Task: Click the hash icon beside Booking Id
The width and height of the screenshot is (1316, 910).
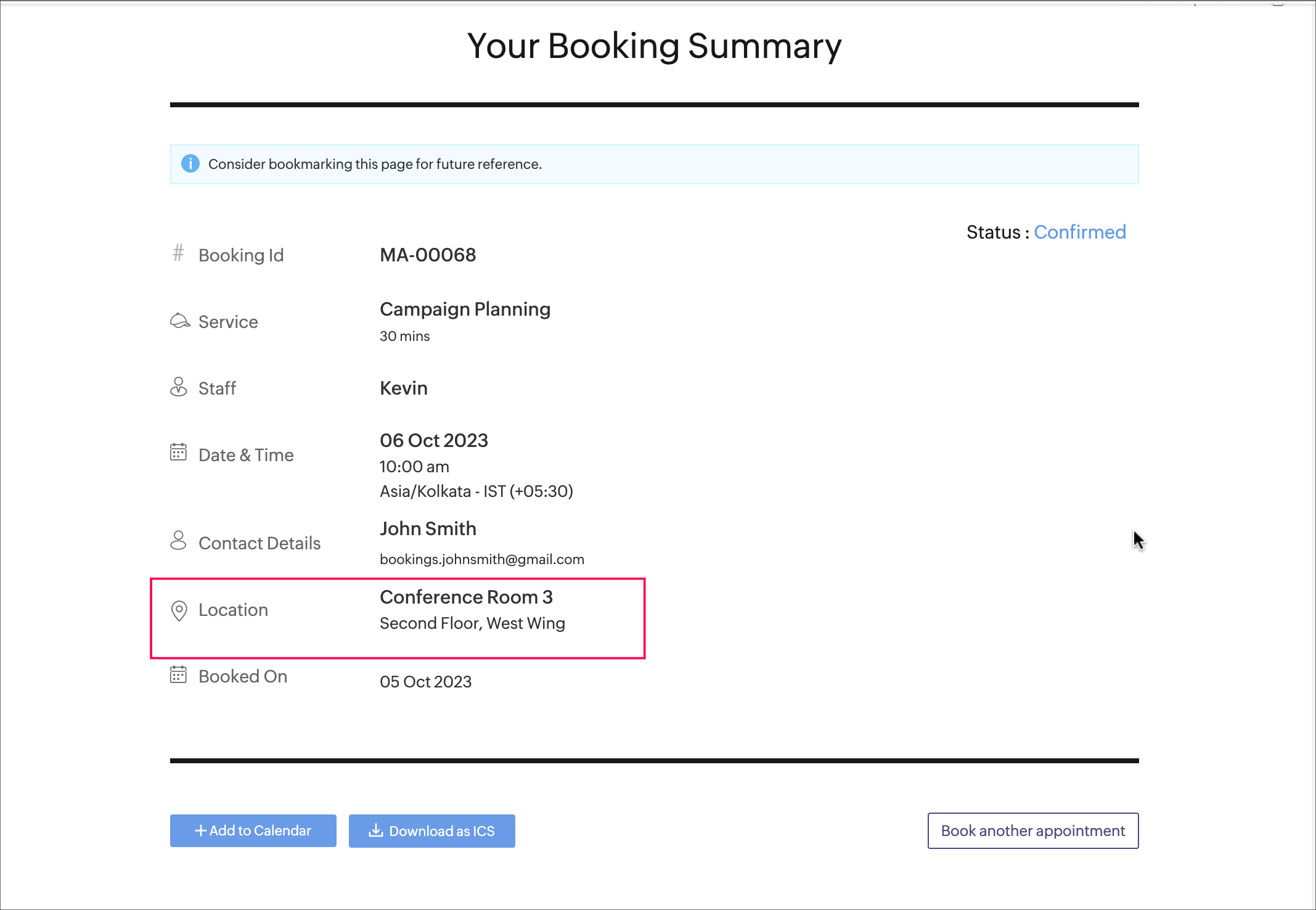Action: (178, 253)
